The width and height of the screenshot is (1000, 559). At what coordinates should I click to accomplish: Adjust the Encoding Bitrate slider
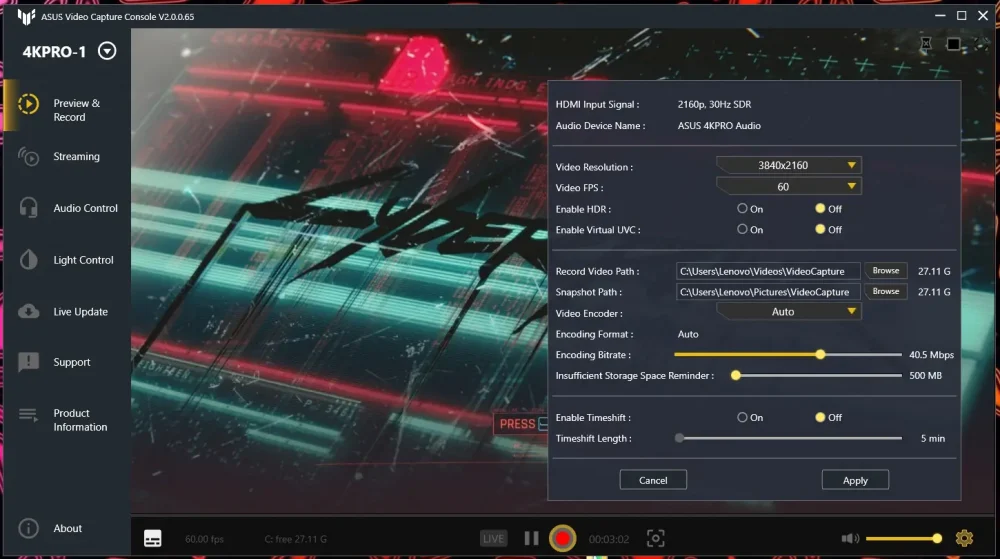[x=820, y=354]
